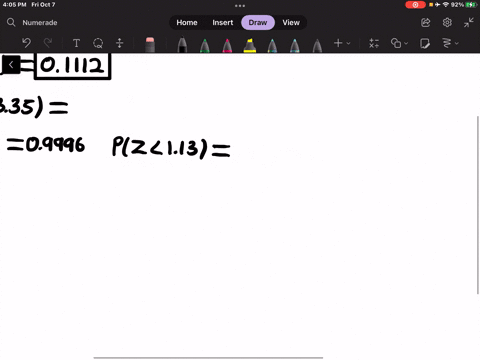480x360 pixels.
Task: Redo the last action
Action: [x=48, y=43]
